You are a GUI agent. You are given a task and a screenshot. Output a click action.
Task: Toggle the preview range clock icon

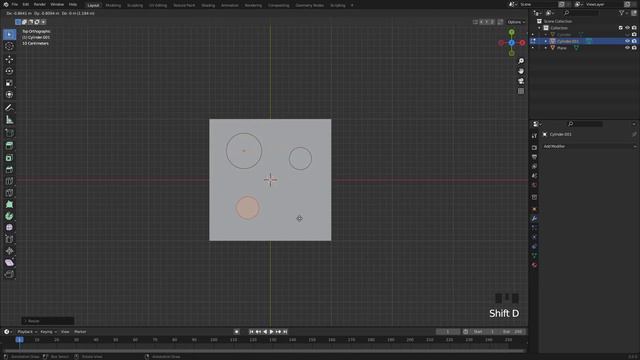point(466,332)
